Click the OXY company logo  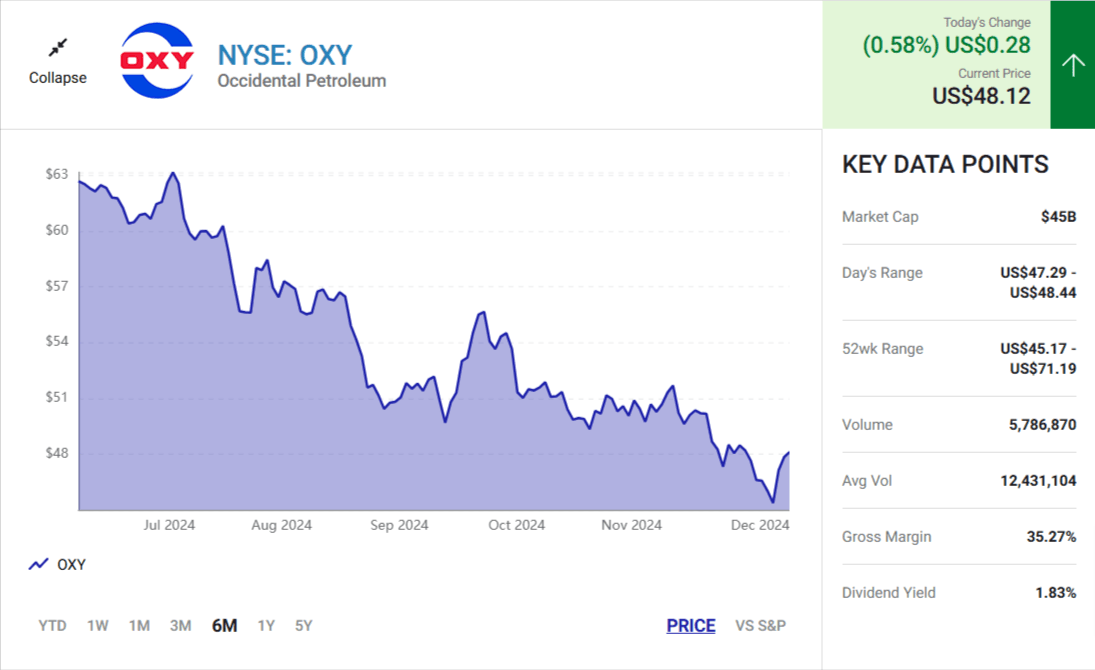coord(157,61)
